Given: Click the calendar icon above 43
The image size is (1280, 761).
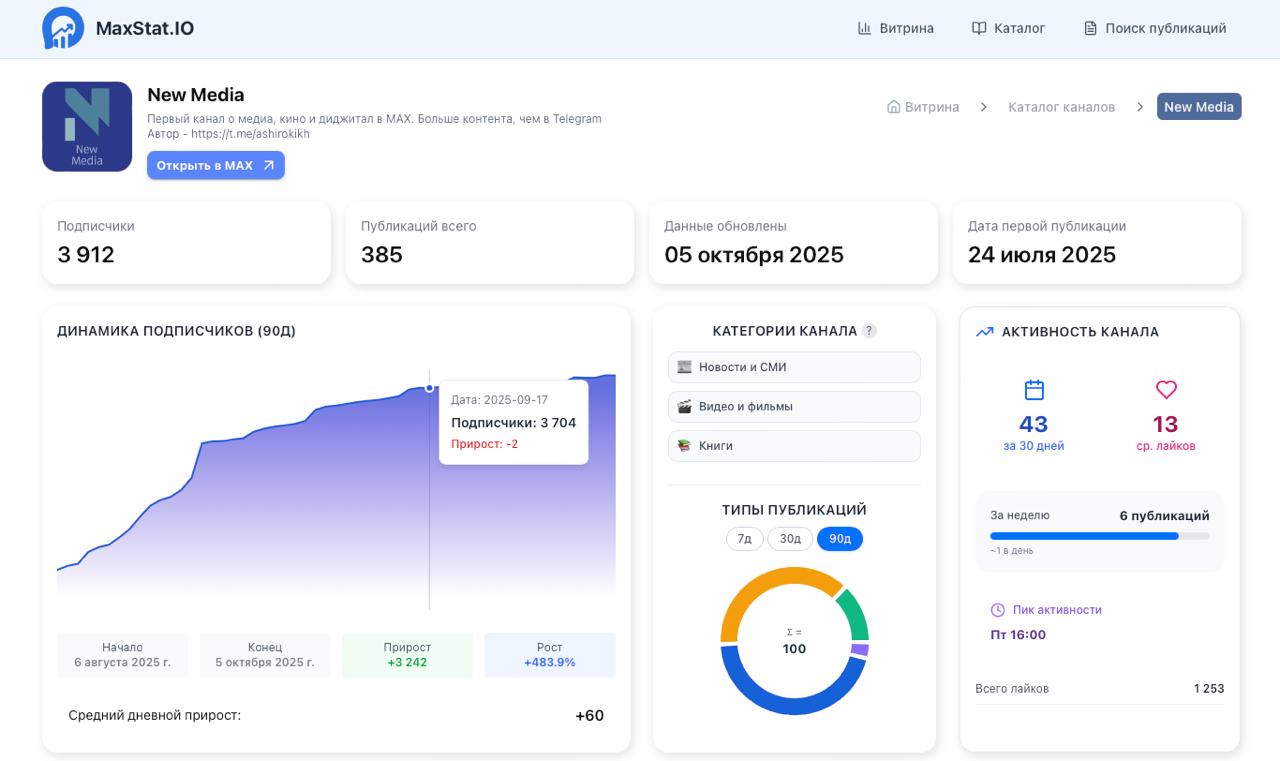Looking at the screenshot, I should (x=1034, y=390).
